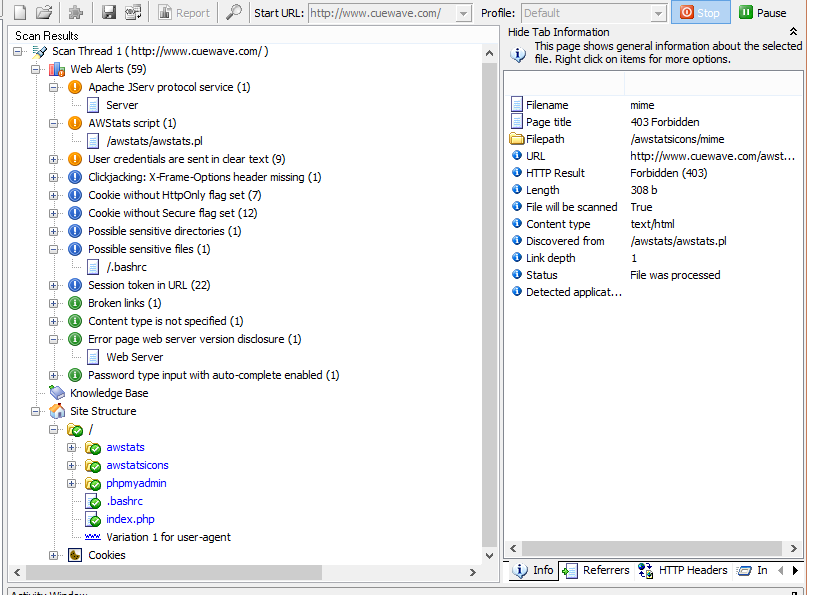The image size is (823, 595).
Task: Click the Scan Thread 1 icon
Action: pyautogui.click(x=39, y=51)
